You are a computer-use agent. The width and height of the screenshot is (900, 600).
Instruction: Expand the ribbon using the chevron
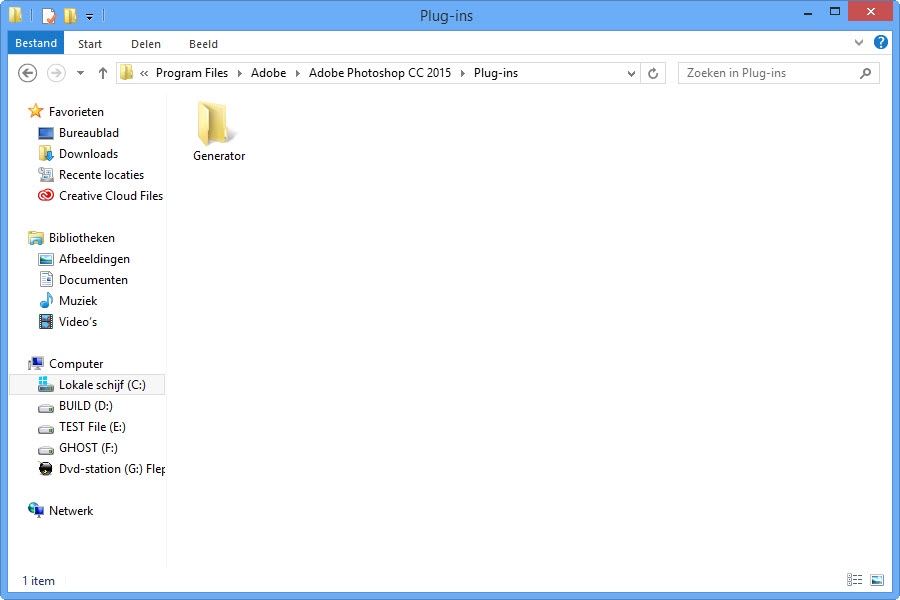(x=859, y=43)
